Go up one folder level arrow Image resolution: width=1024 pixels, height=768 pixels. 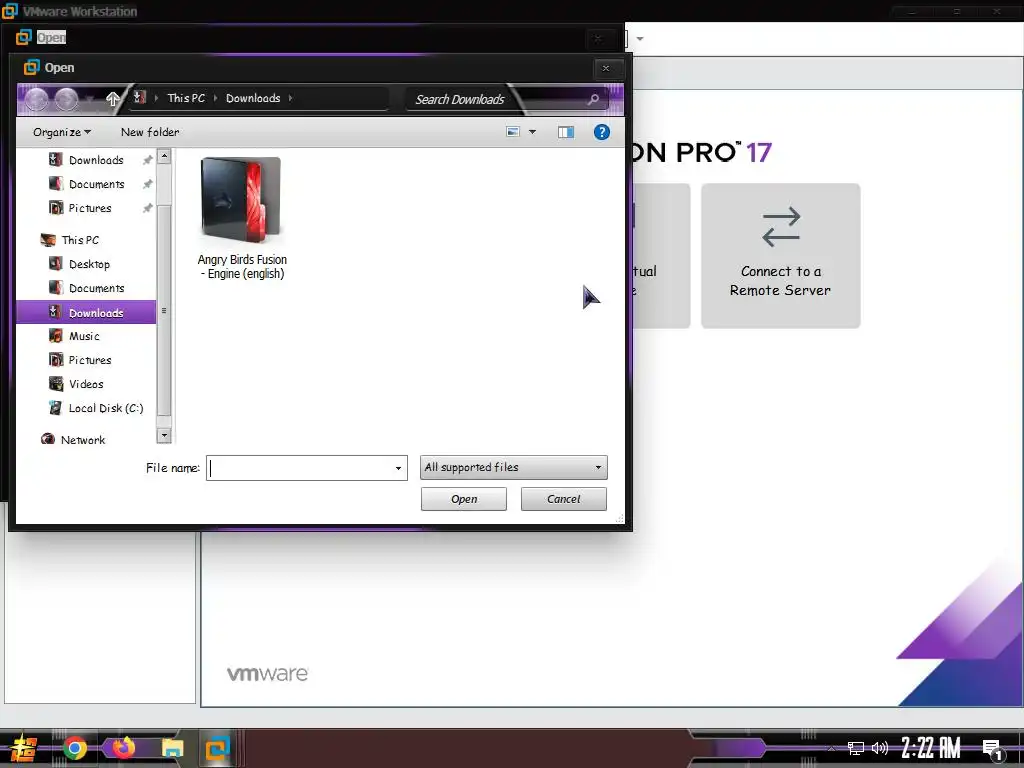(113, 99)
